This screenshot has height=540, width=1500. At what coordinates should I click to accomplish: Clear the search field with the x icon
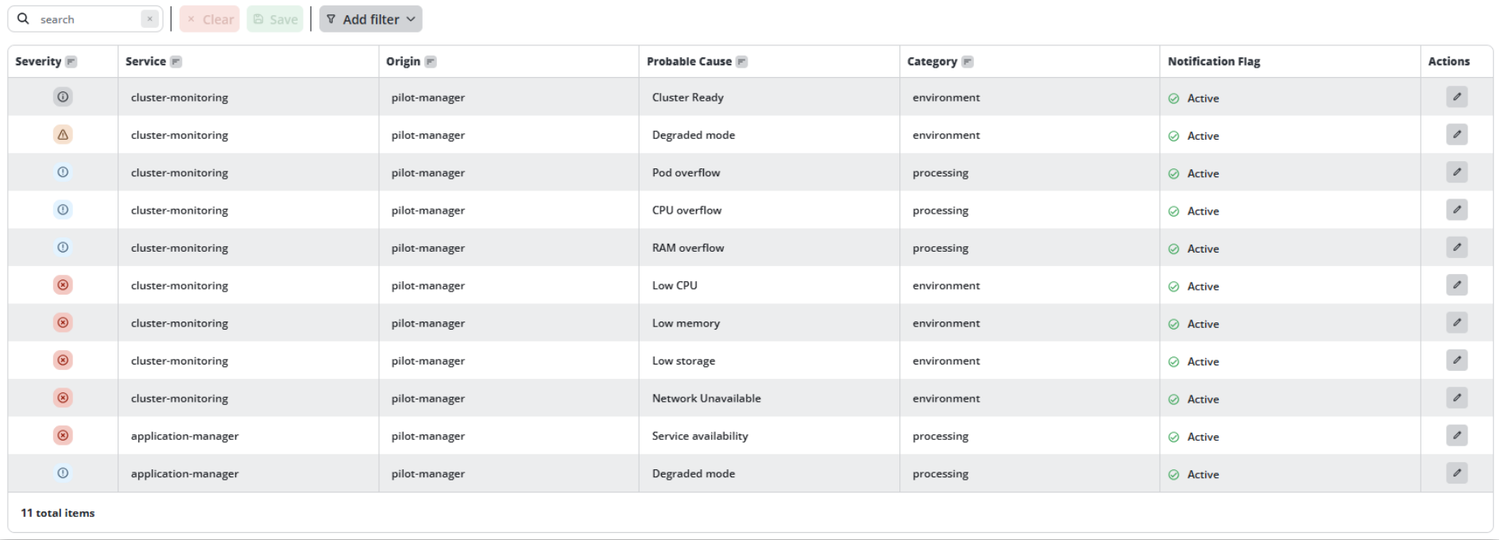149,19
